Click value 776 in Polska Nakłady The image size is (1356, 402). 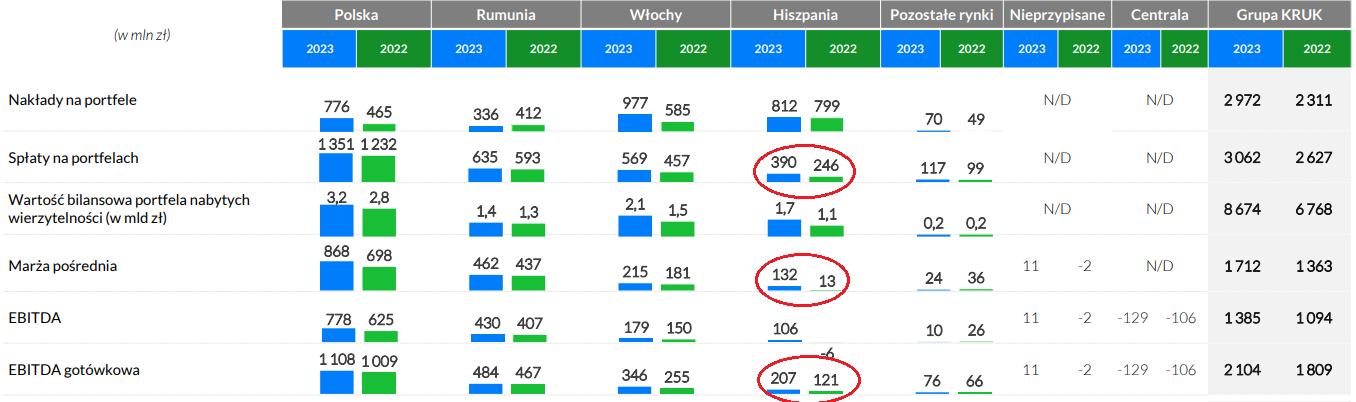[336, 106]
